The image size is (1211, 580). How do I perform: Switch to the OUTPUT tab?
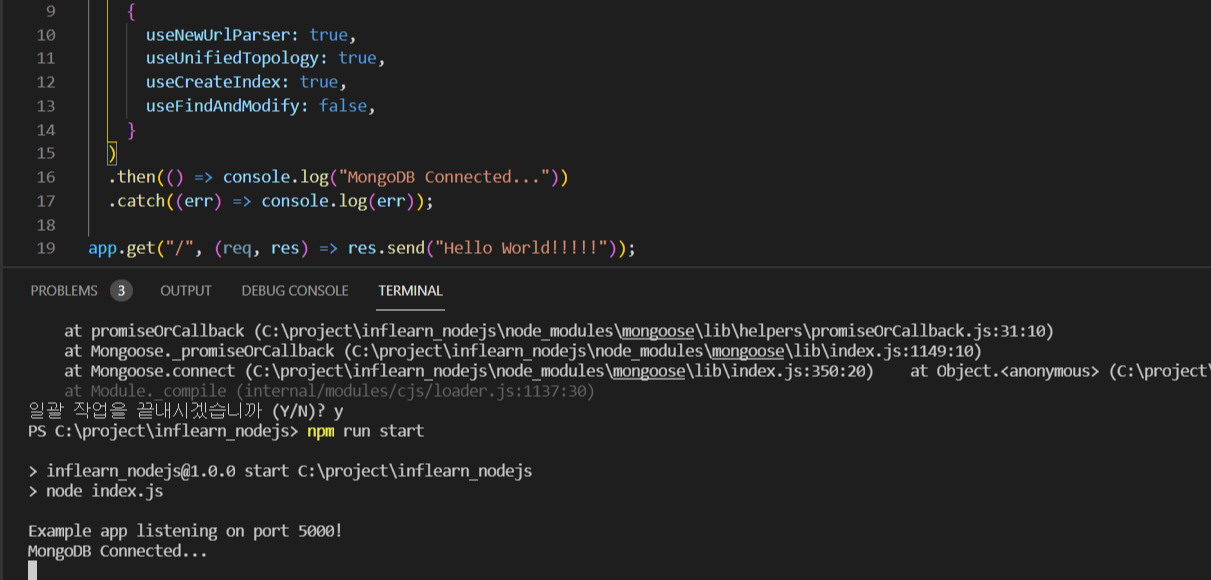186,291
